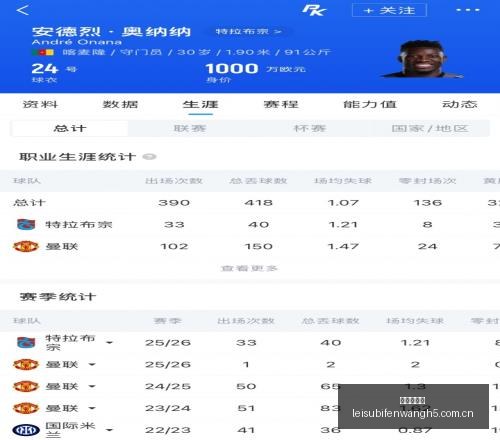This screenshot has height=440, width=500.
Task: Tap the Cameroon flag icon
Action: pyautogui.click(x=43, y=52)
